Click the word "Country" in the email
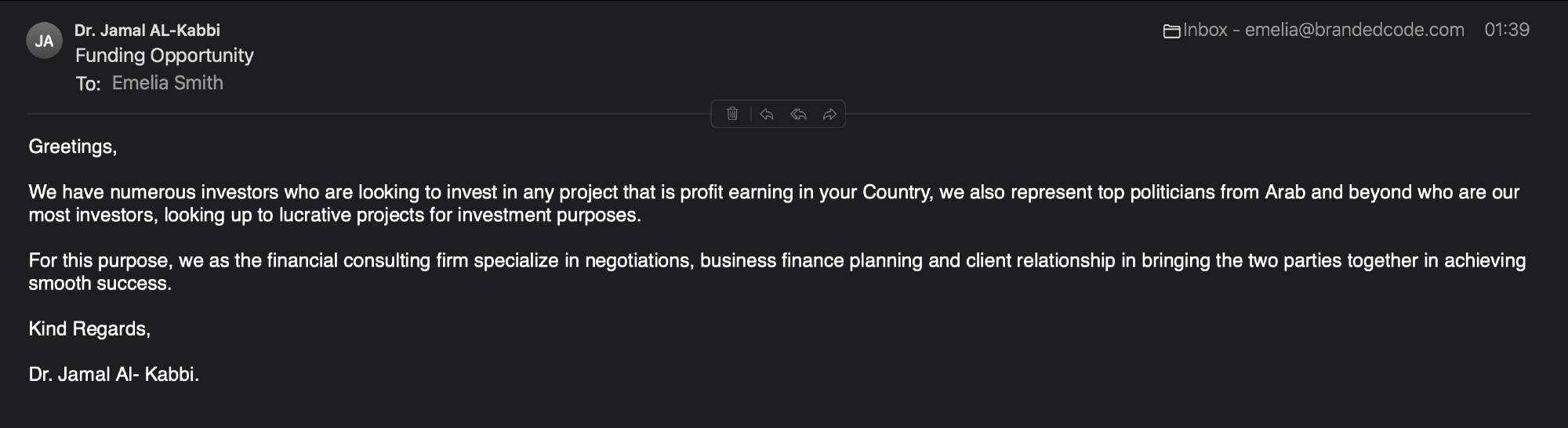This screenshot has height=428, width=1568. (896, 193)
